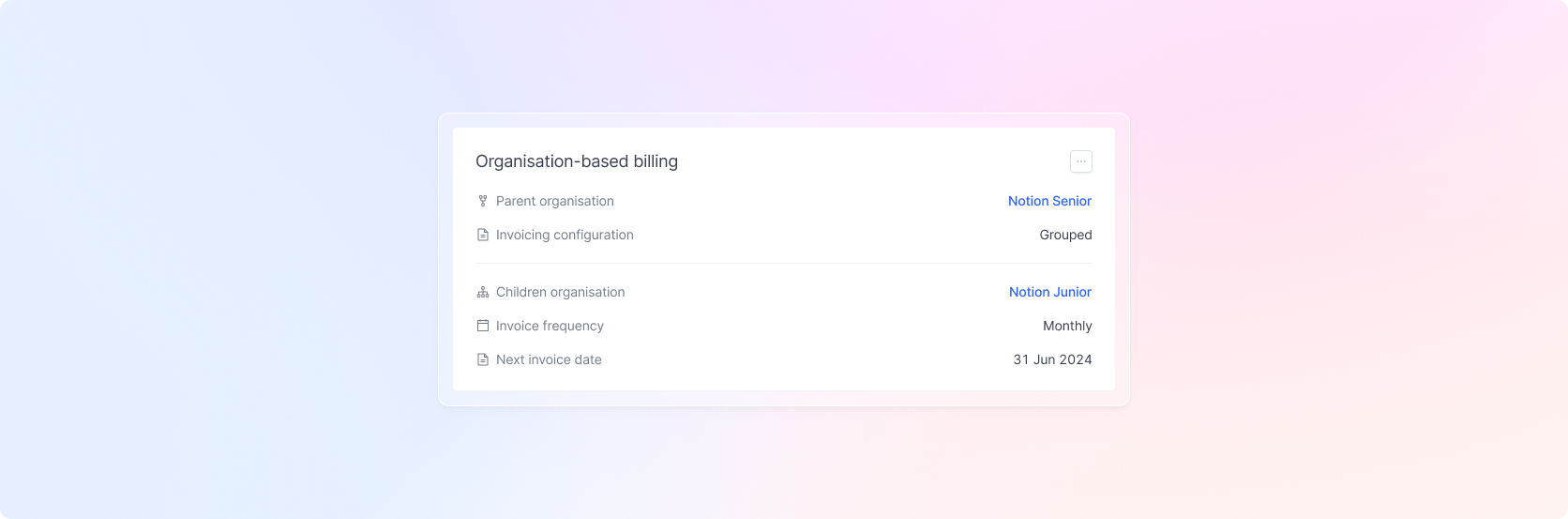Open the Notion Junior link
Viewport: 1568px width, 519px height.
[x=1050, y=292]
